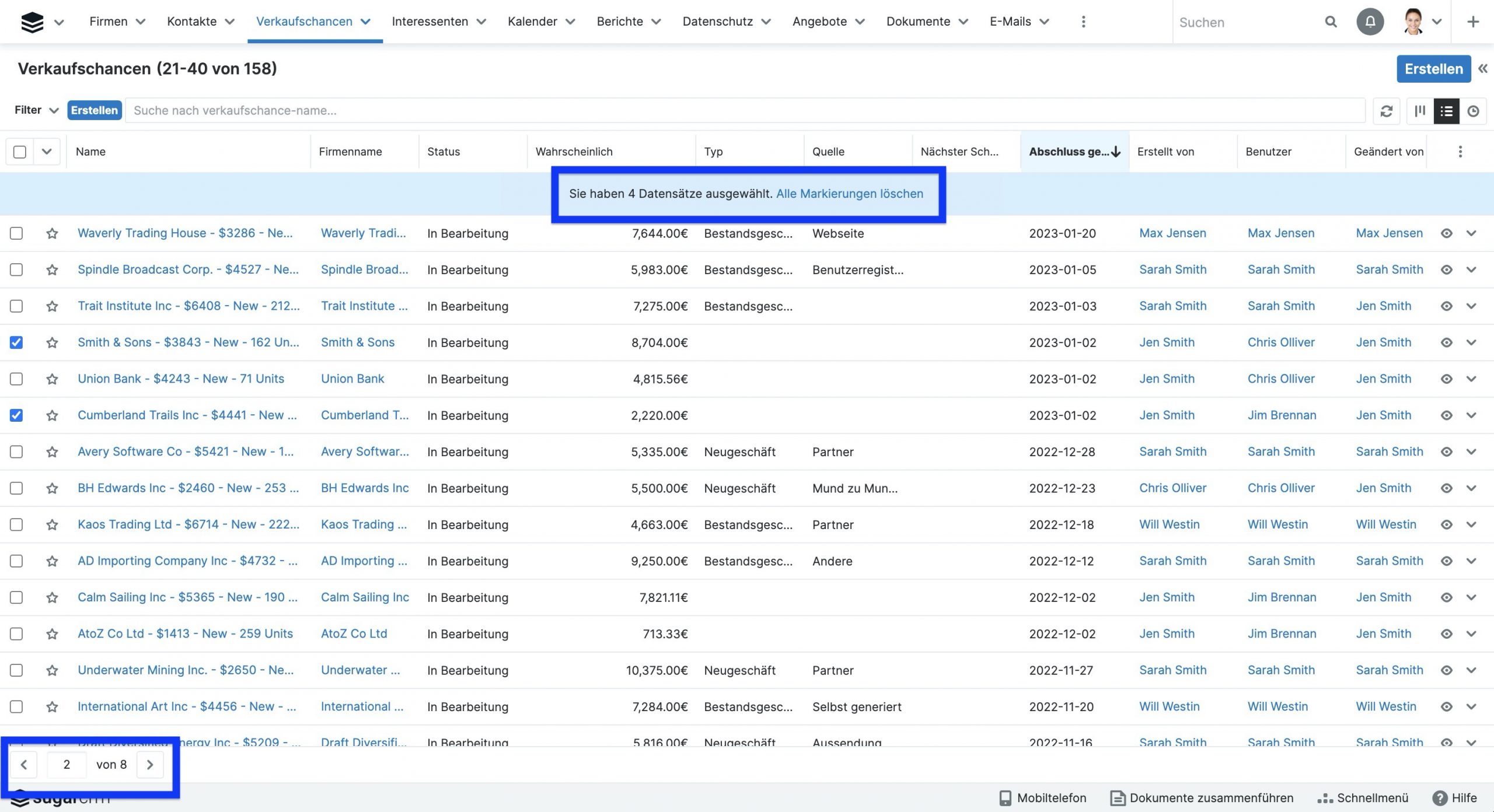Sort by Abschluss ge... column header

coord(1074,152)
